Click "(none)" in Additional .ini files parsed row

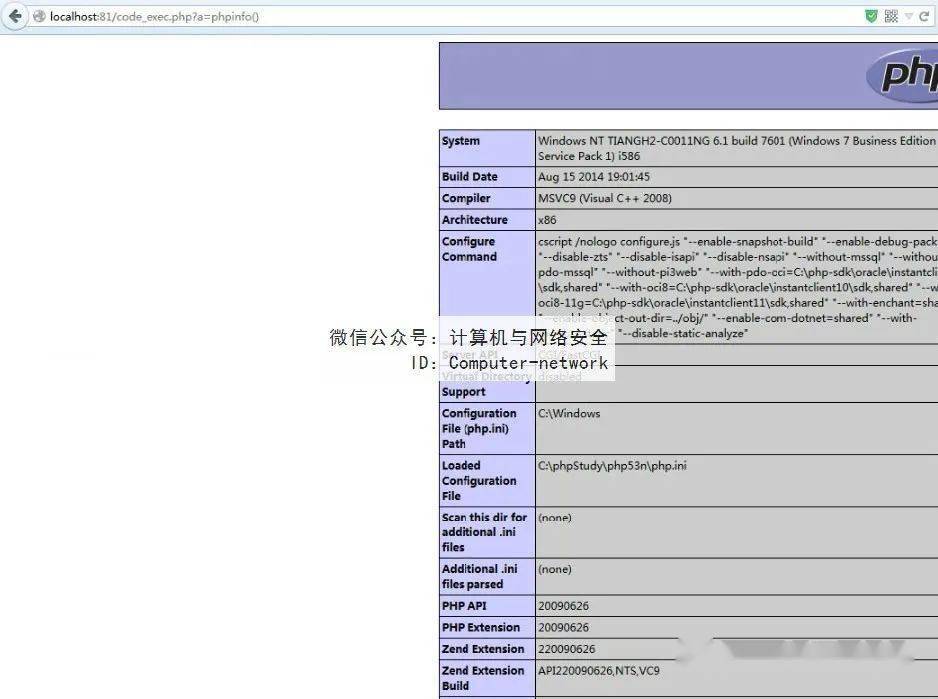click(555, 569)
